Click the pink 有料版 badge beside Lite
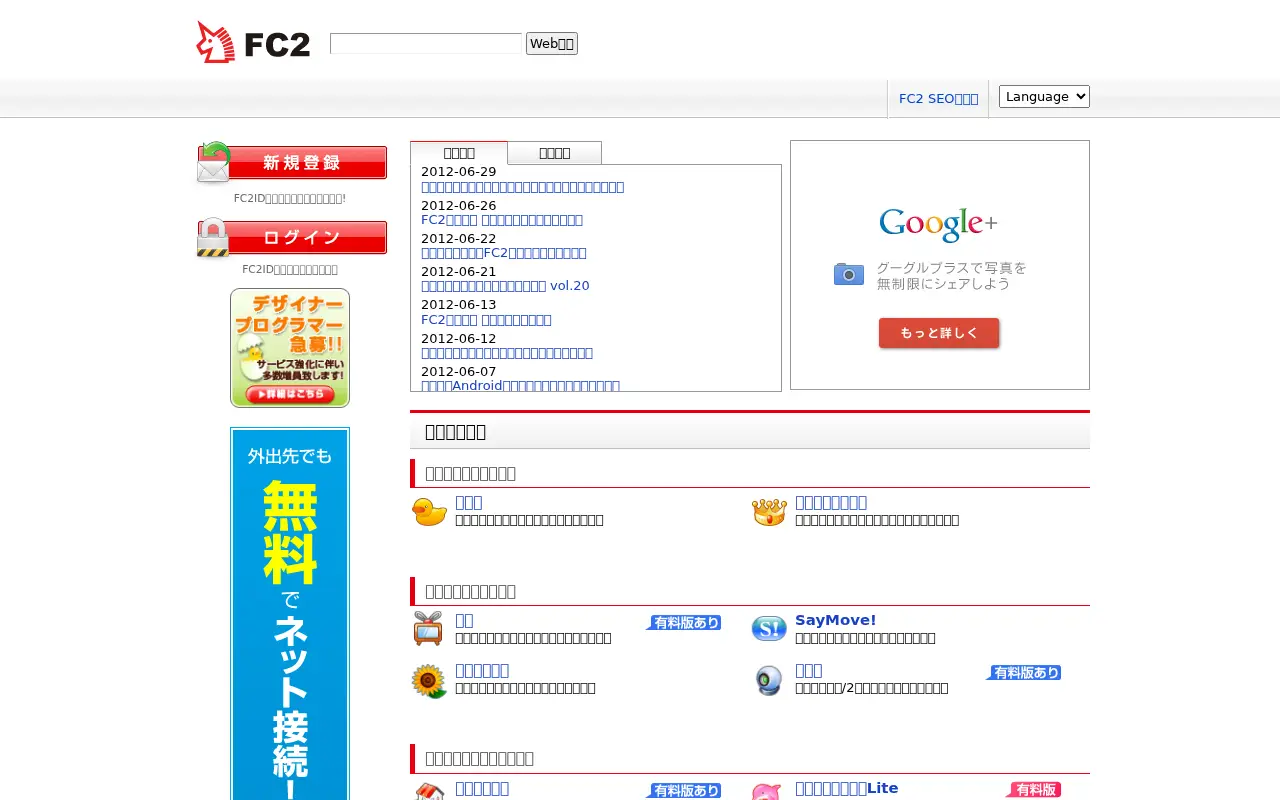The image size is (1280, 800). [x=1033, y=790]
